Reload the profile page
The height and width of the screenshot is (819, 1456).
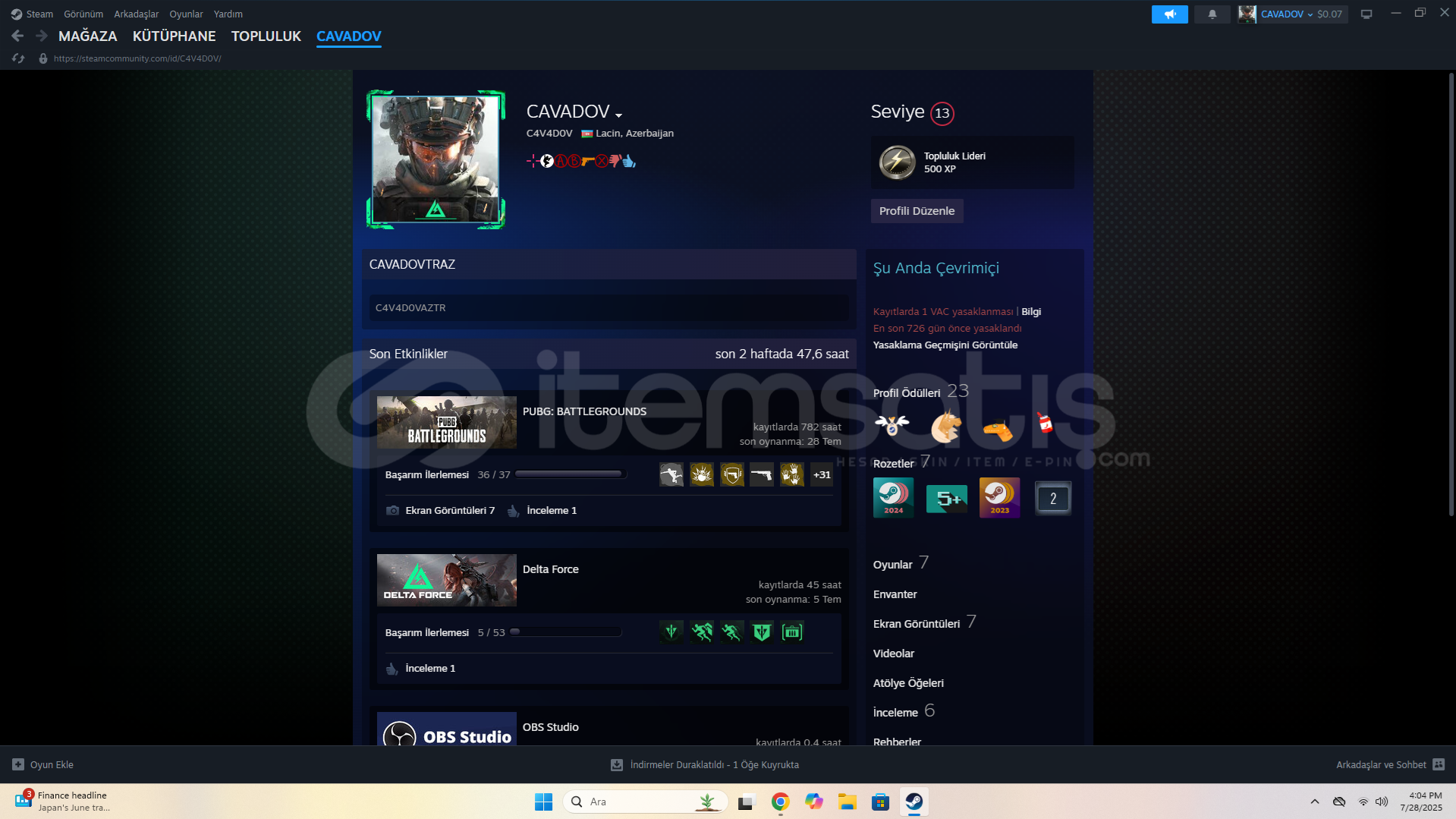click(18, 58)
